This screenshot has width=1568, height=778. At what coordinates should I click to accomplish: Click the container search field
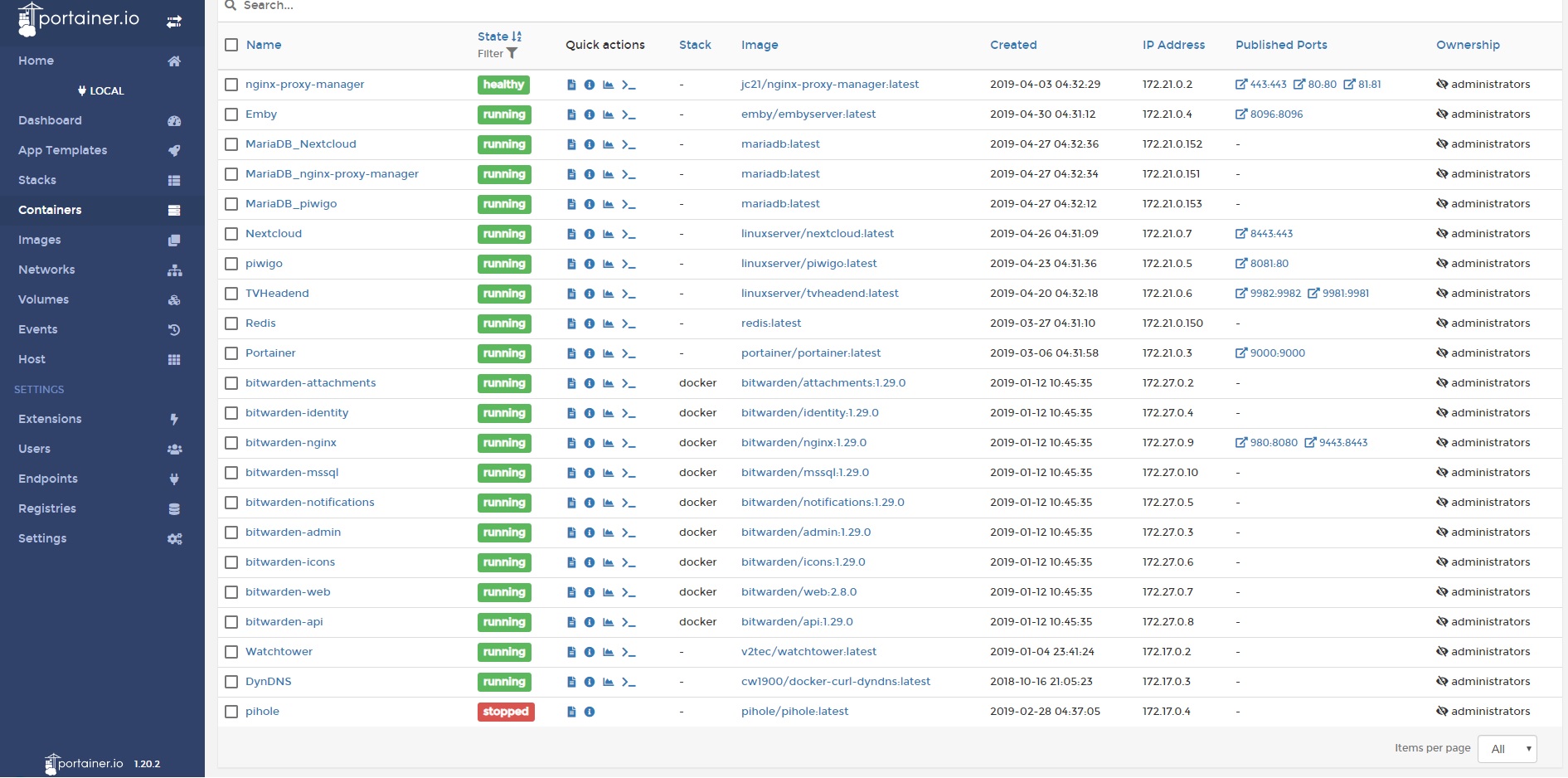tap(891, 7)
